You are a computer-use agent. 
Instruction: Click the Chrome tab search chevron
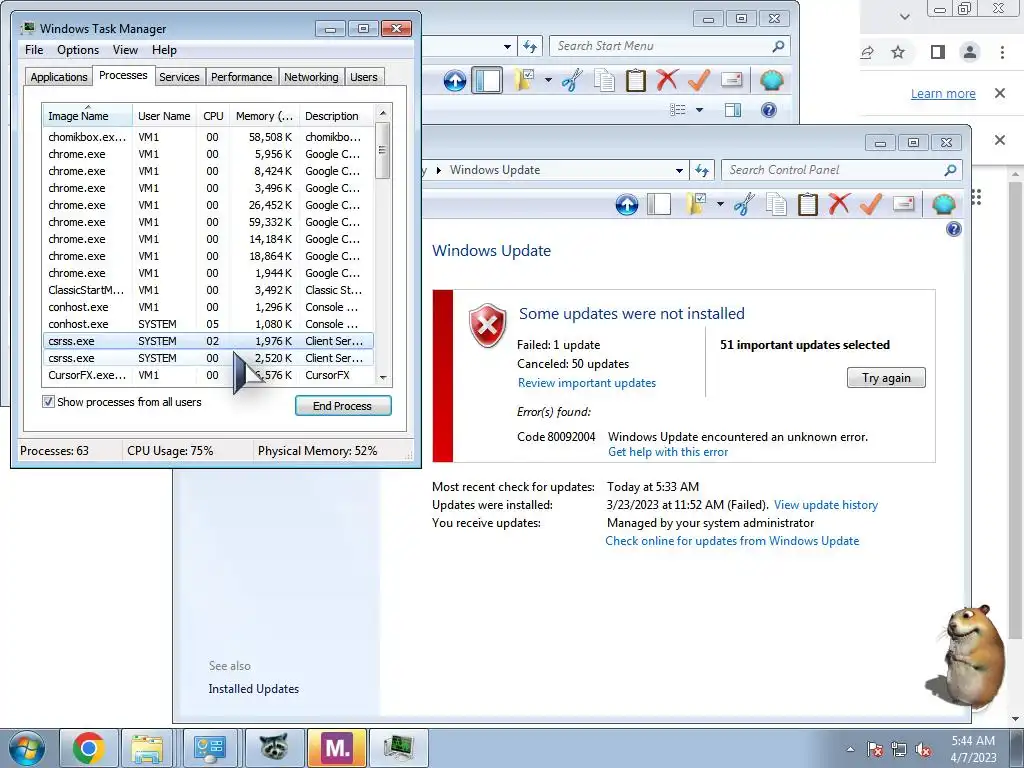tap(904, 17)
